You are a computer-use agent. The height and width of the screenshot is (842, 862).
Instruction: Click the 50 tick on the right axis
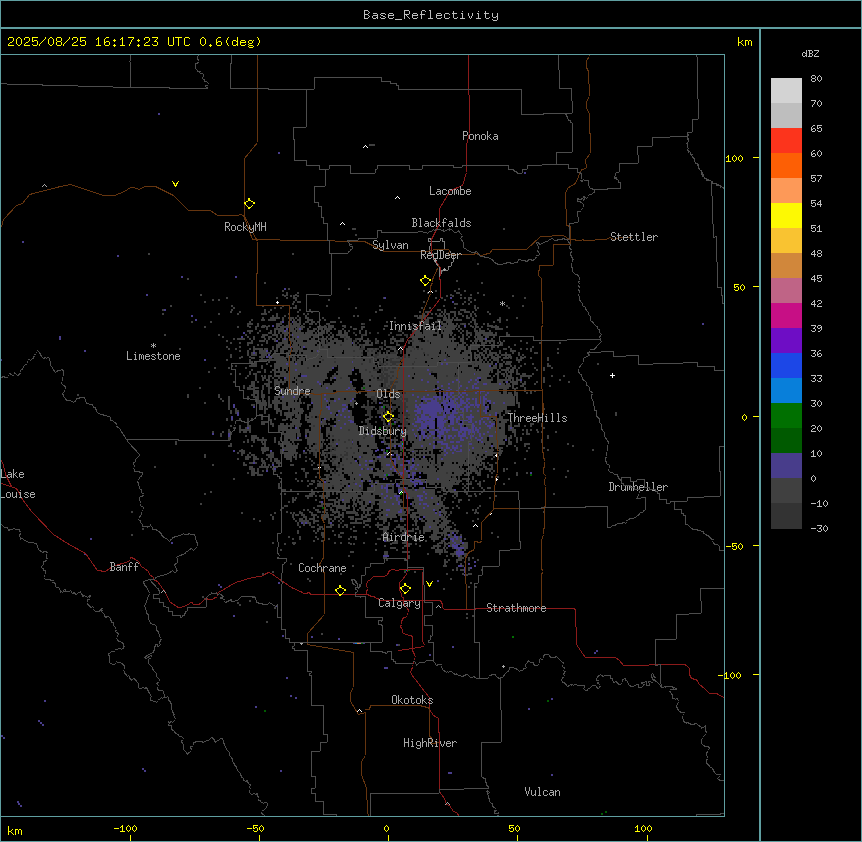(x=739, y=287)
